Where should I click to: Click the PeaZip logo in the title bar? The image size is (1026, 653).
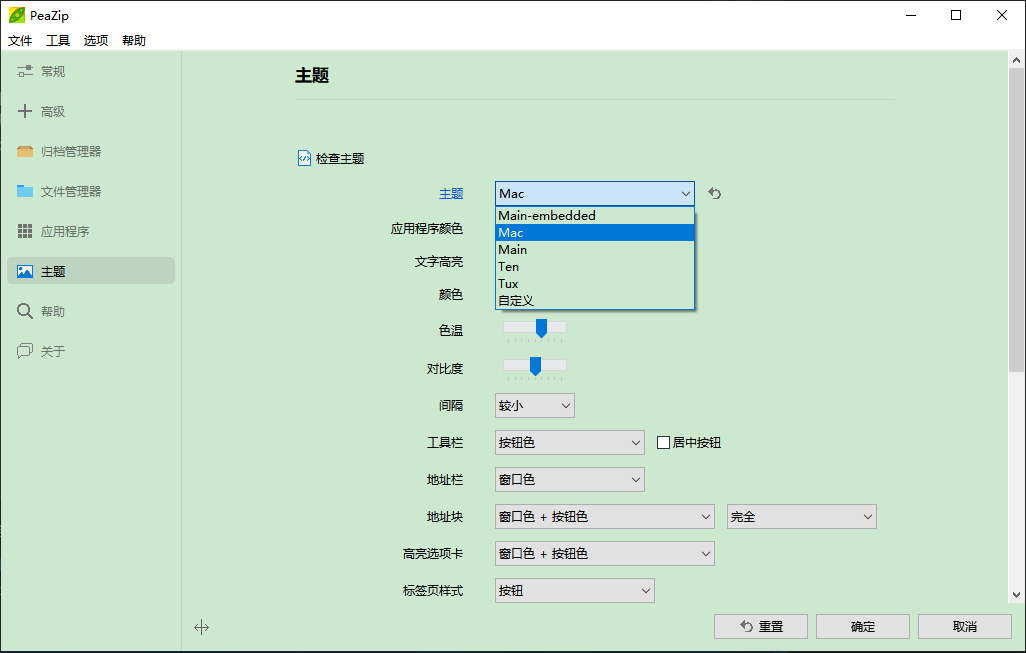click(16, 15)
